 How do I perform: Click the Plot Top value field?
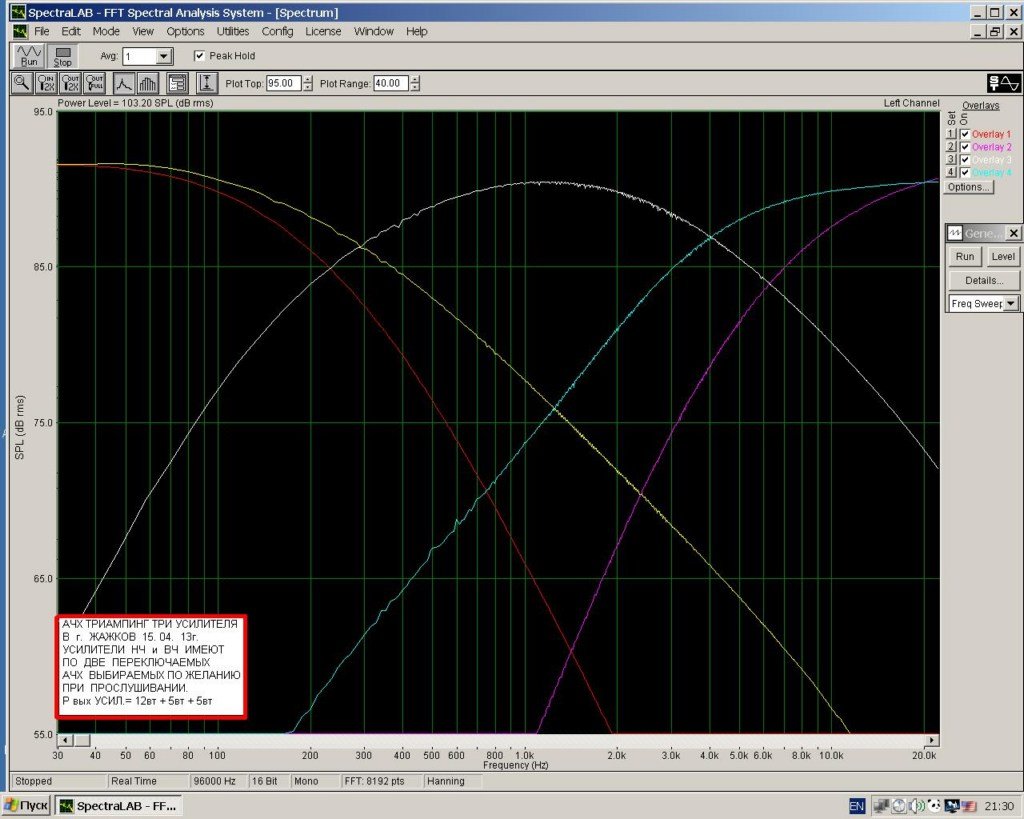point(283,84)
